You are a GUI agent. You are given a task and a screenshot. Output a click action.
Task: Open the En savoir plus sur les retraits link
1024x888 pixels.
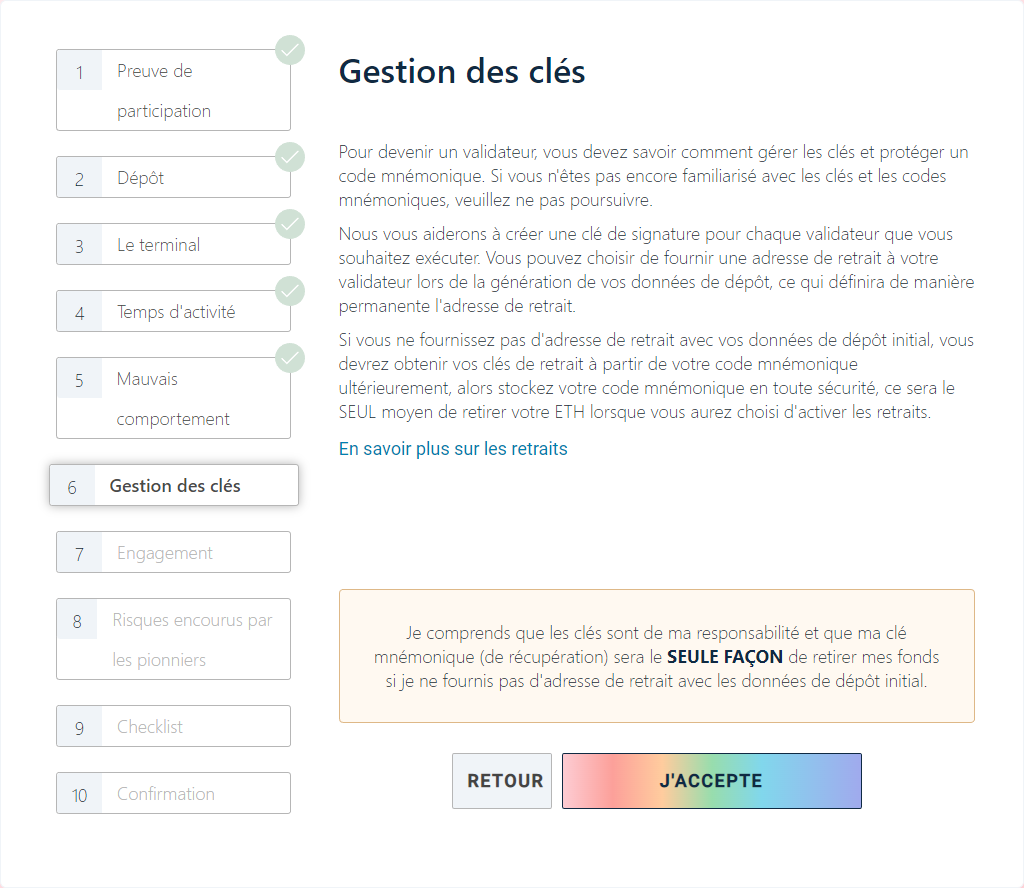point(453,449)
